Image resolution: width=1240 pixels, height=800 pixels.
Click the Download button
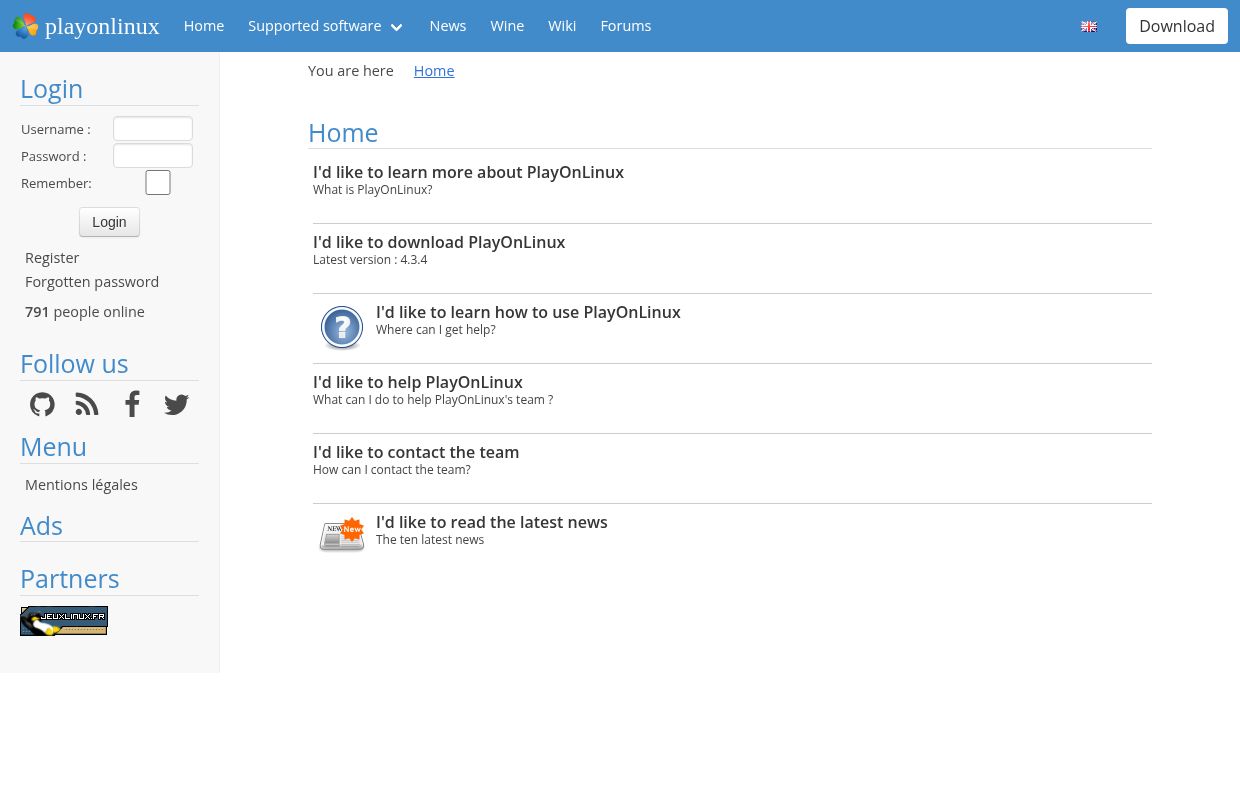point(1177,26)
